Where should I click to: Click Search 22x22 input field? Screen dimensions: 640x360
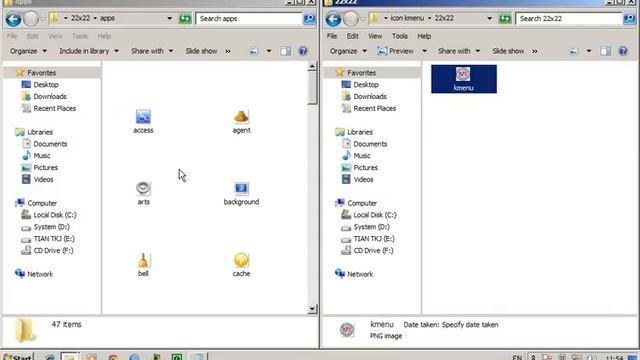569,18
